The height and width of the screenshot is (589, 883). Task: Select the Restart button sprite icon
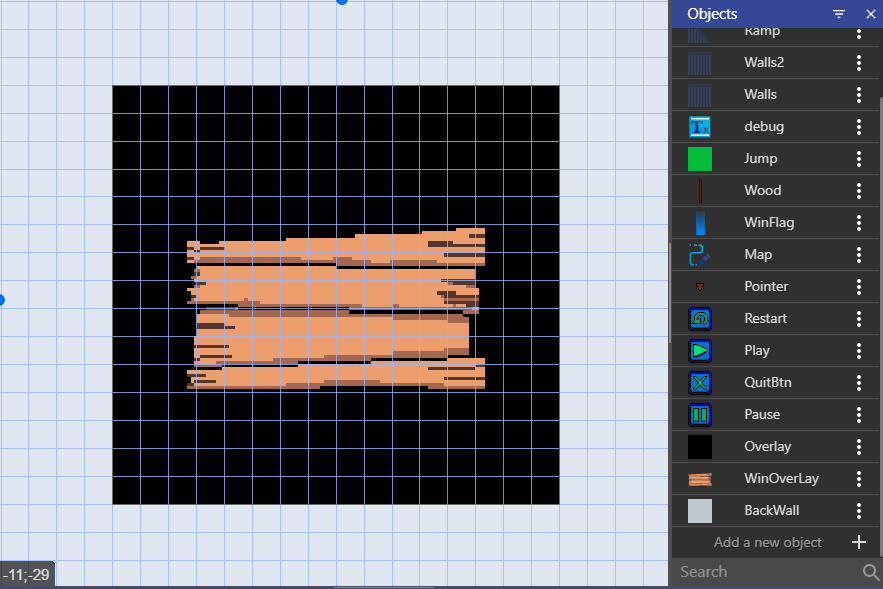700,319
